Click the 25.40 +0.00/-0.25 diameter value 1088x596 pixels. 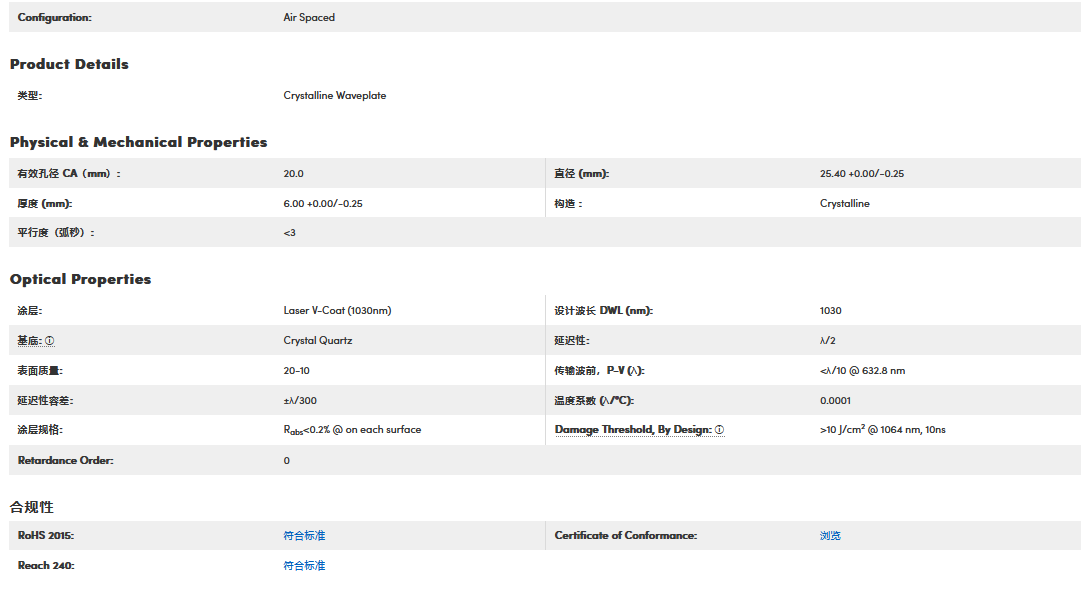pyautogui.click(x=861, y=174)
